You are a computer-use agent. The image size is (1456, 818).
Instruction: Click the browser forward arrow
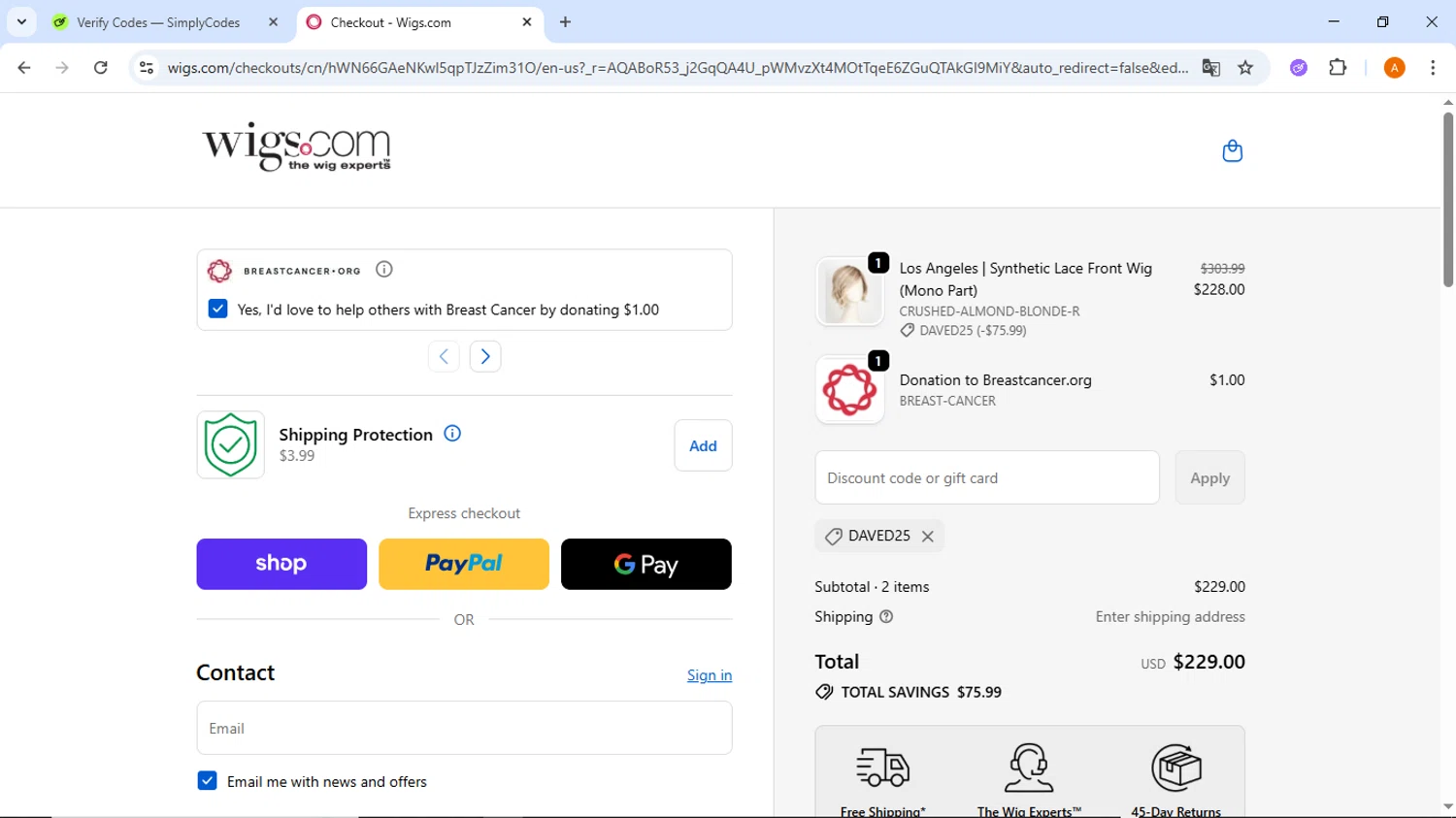point(62,68)
